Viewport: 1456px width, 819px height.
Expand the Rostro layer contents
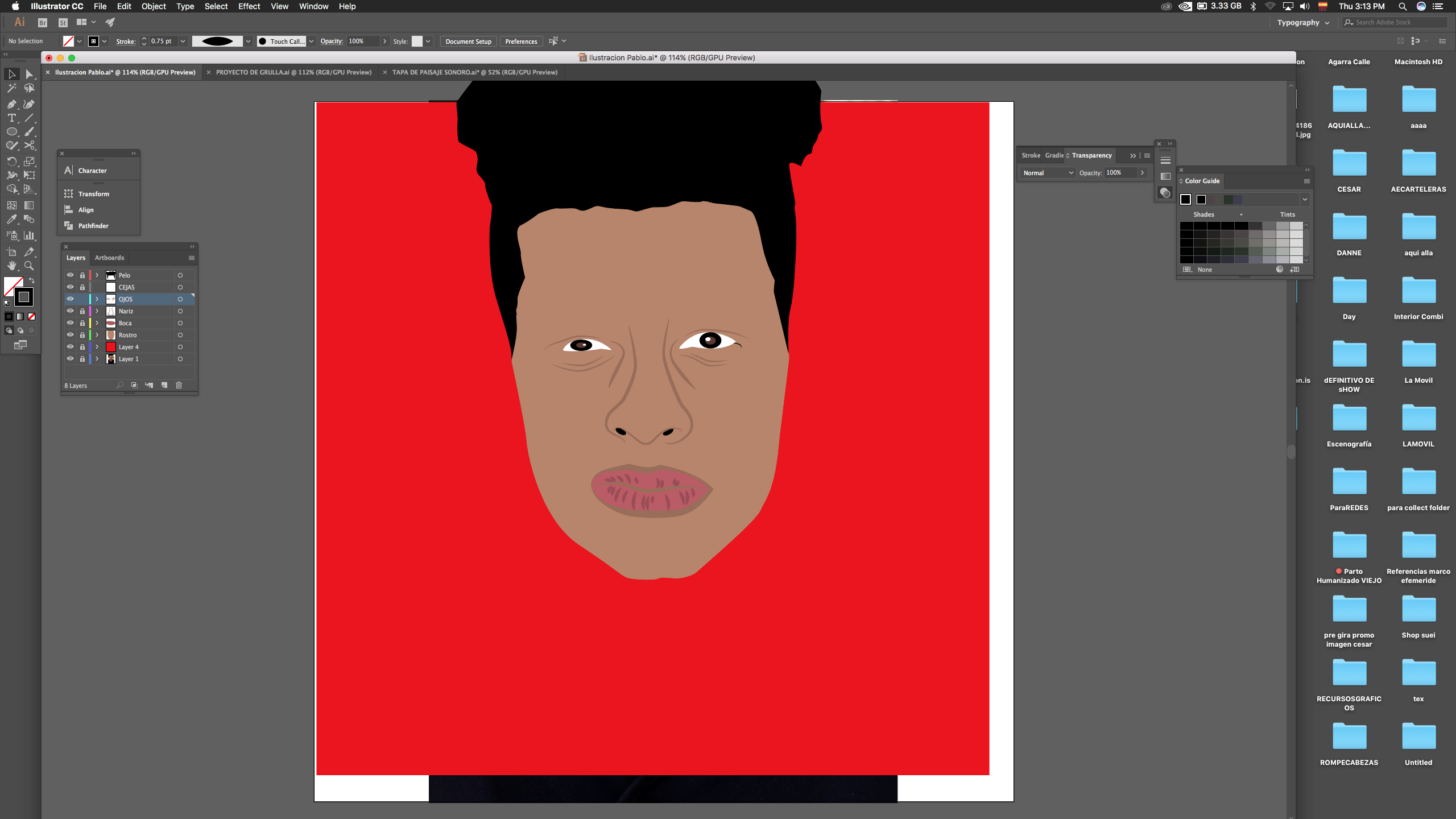(97, 335)
